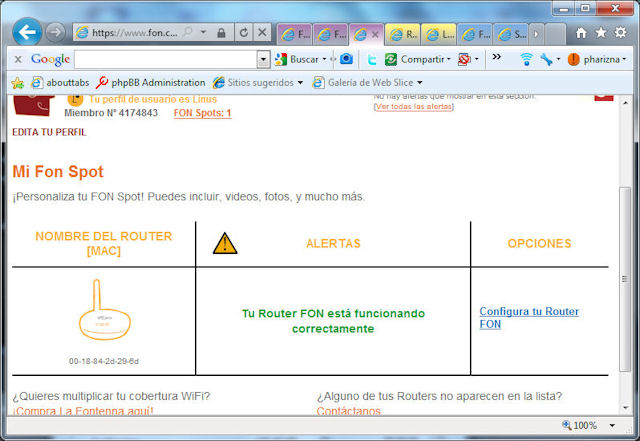Switch to the first 'F...' tab
The height and width of the screenshot is (441, 640).
[295, 34]
